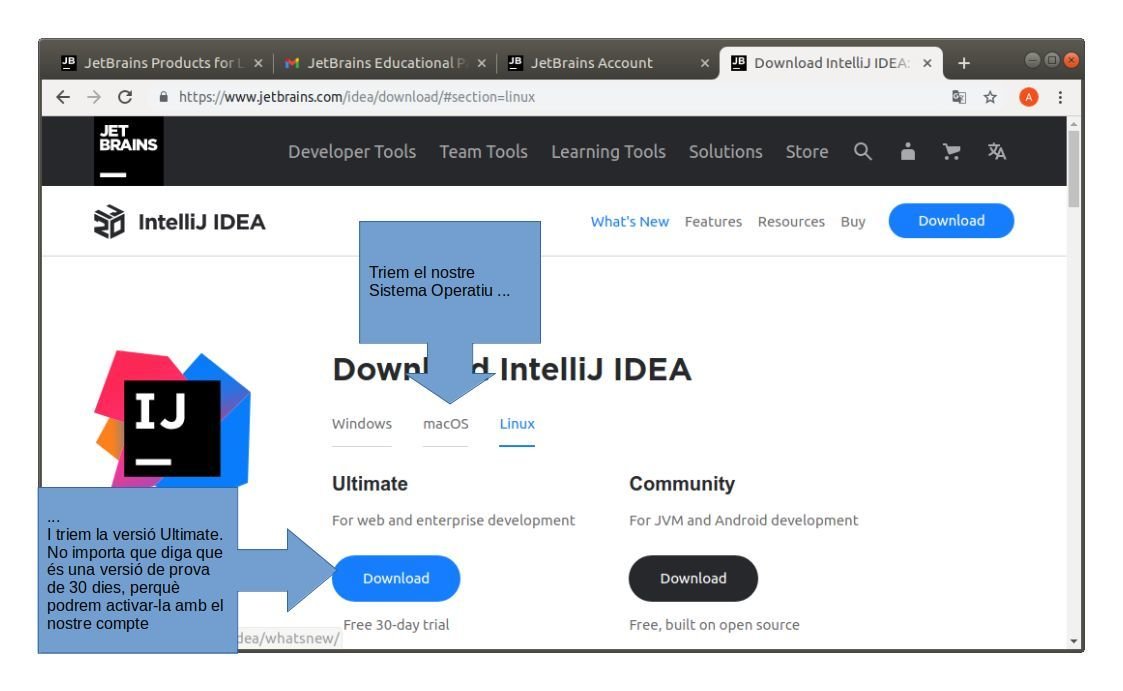Viewport: 1123px width, 691px height.
Task: Close the JetBrains Account tab
Action: tap(705, 63)
